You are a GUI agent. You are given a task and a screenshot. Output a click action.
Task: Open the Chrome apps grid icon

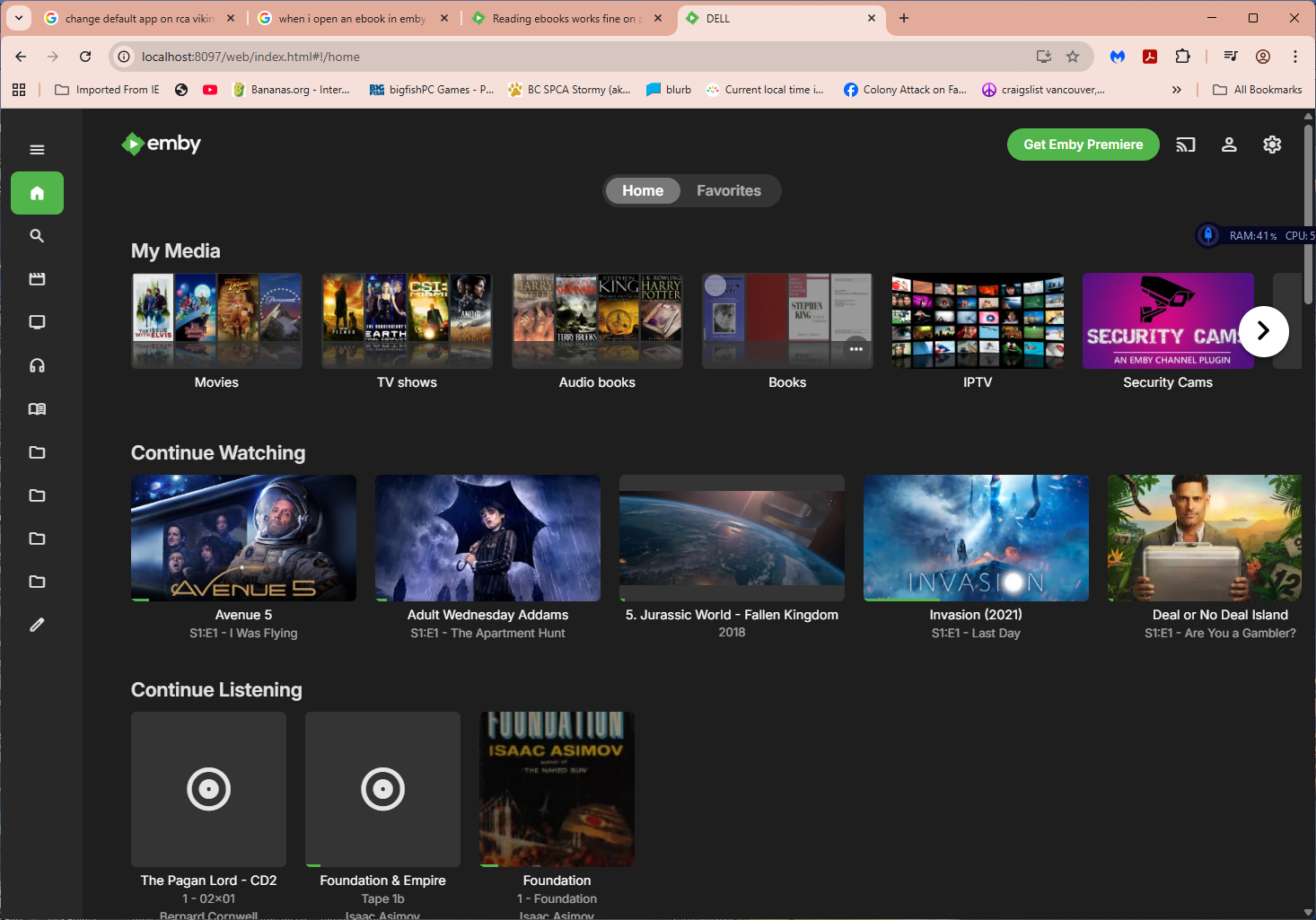point(19,90)
